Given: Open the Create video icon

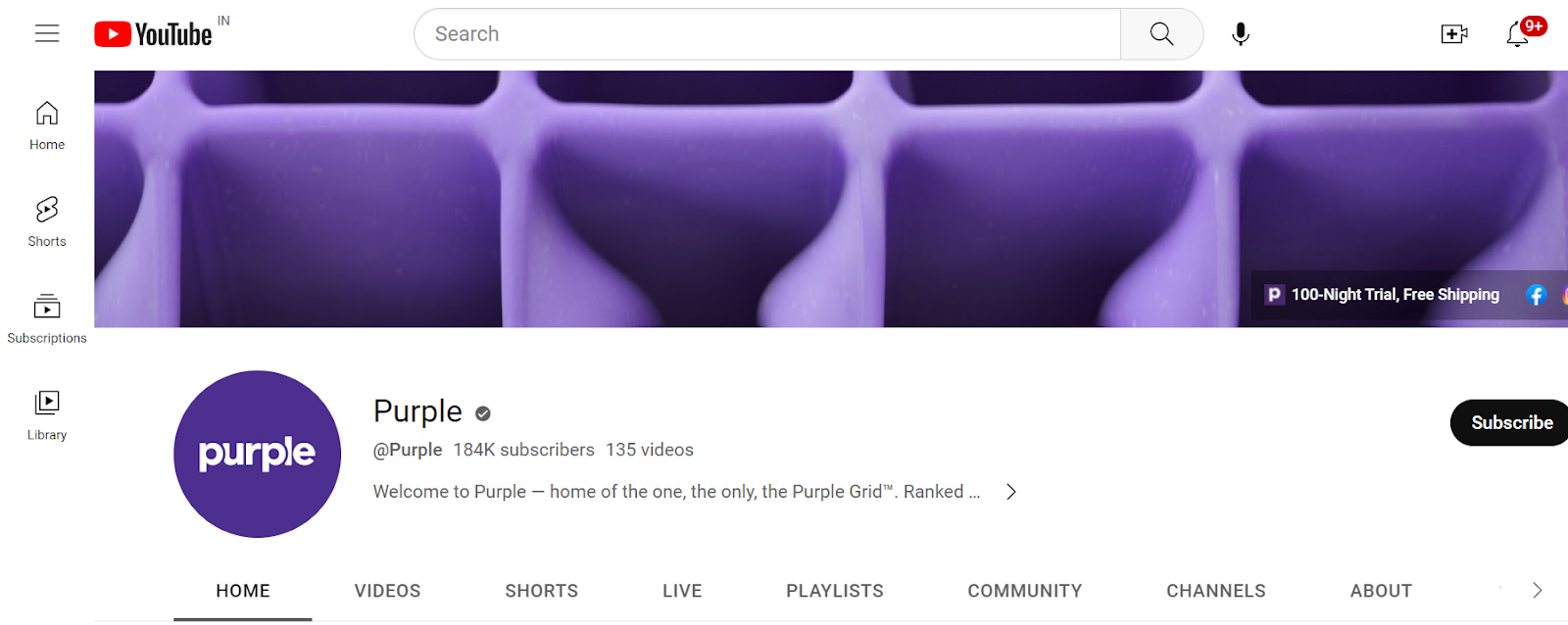Looking at the screenshot, I should pyautogui.click(x=1454, y=34).
